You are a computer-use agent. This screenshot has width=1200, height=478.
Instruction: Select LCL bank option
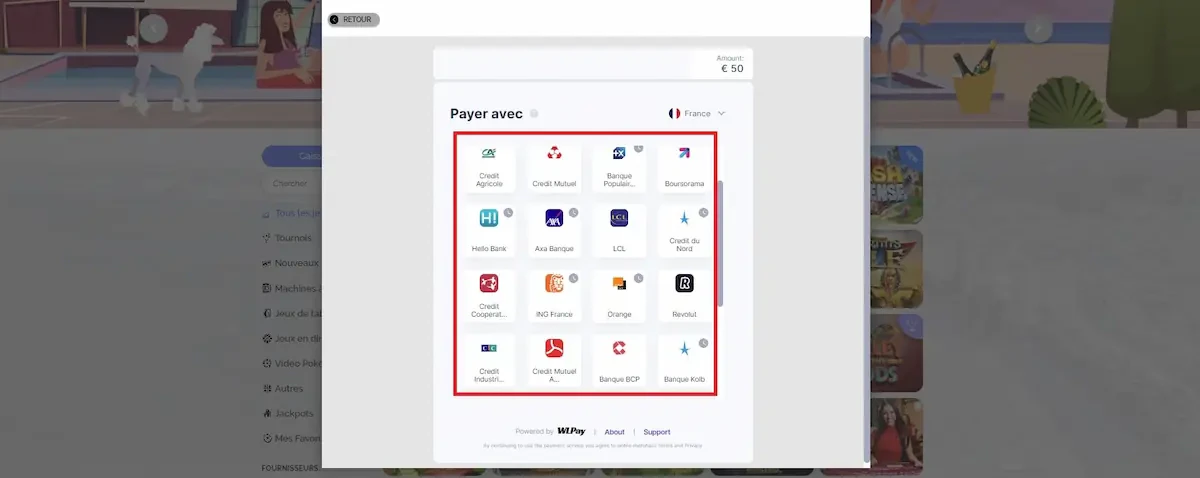[x=619, y=230]
